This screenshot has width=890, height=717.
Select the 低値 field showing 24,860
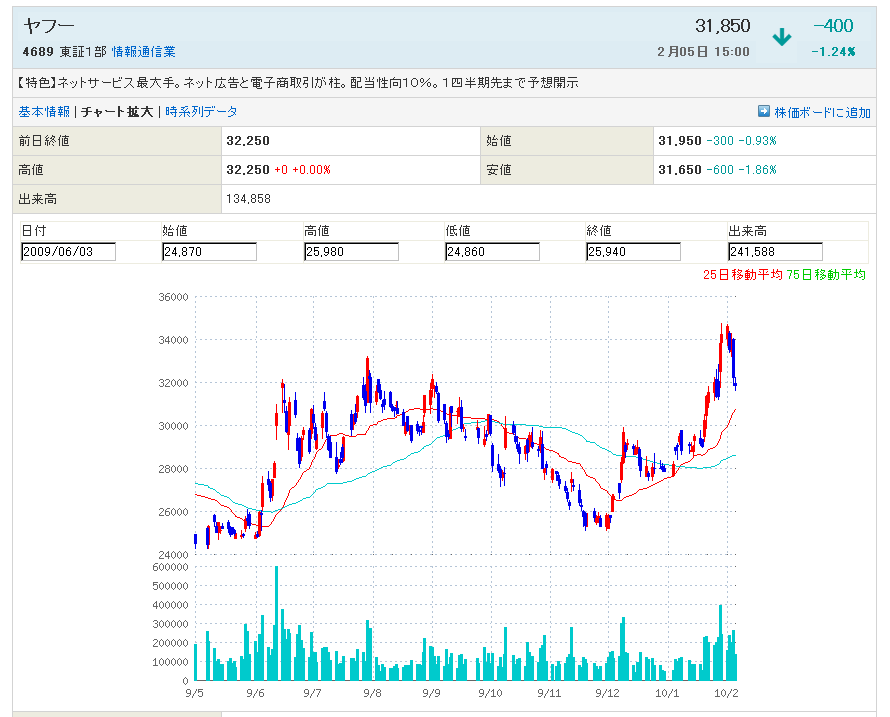pyautogui.click(x=492, y=252)
